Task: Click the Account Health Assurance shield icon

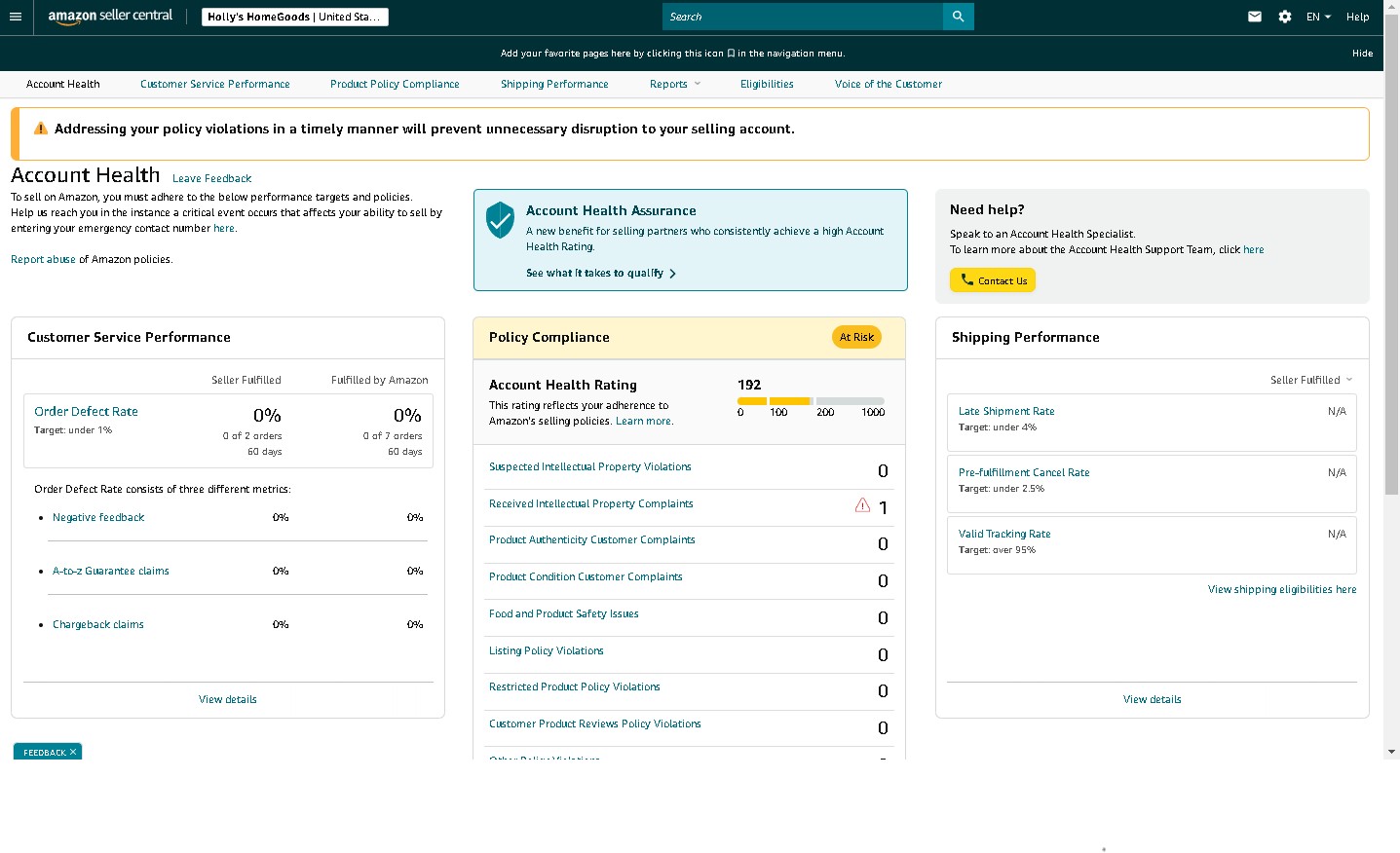Action: (500, 220)
